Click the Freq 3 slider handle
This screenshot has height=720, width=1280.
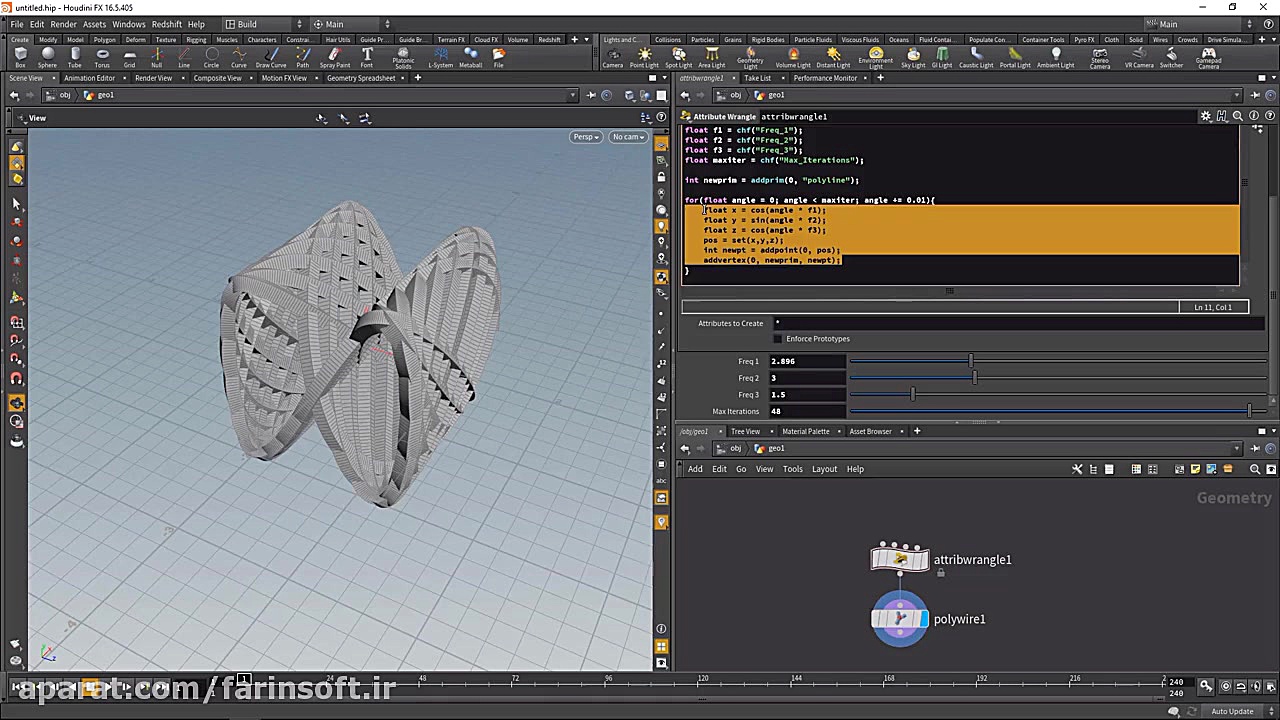tap(912, 395)
